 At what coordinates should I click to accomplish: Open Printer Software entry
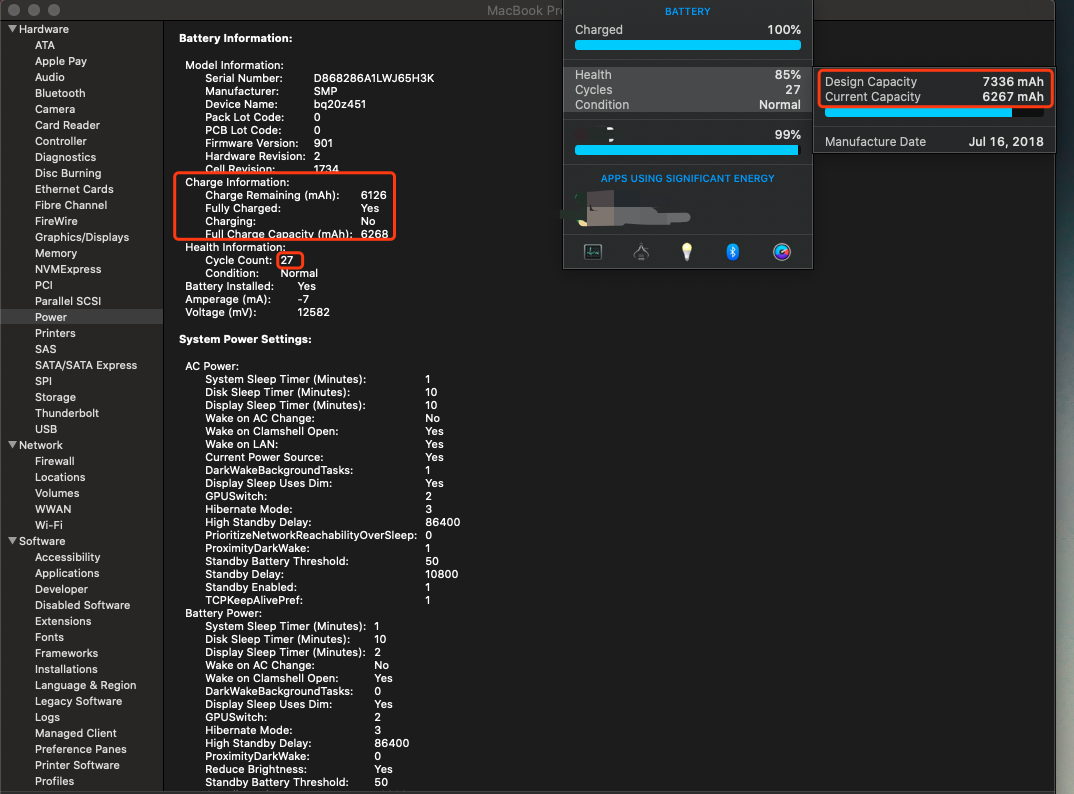click(77, 765)
